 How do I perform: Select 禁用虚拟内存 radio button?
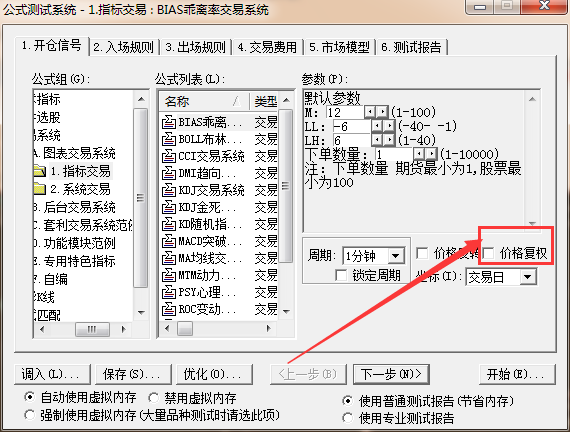154,398
